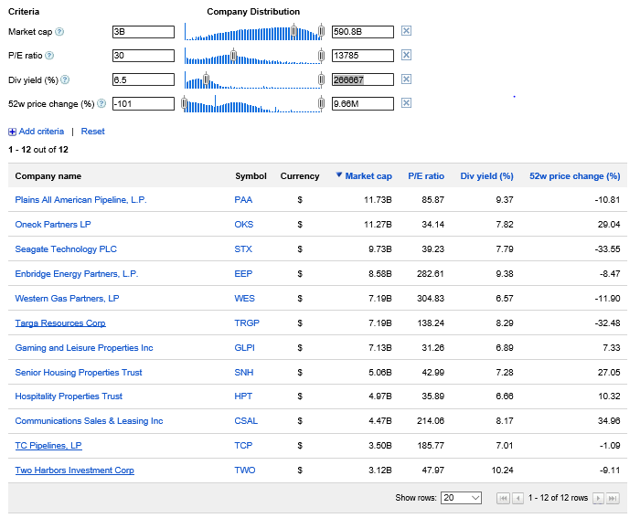Image resolution: width=640 pixels, height=518 pixels.
Task: Go to the first results page
Action: click(x=503, y=498)
